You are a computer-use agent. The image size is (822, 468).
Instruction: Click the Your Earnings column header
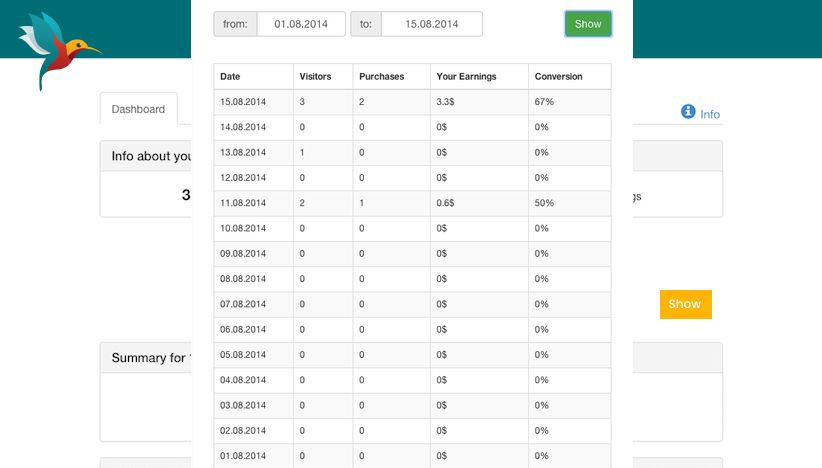pos(467,77)
